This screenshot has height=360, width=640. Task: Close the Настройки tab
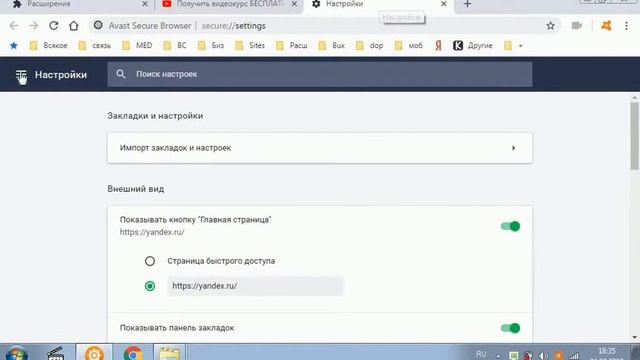pyautogui.click(x=444, y=4)
